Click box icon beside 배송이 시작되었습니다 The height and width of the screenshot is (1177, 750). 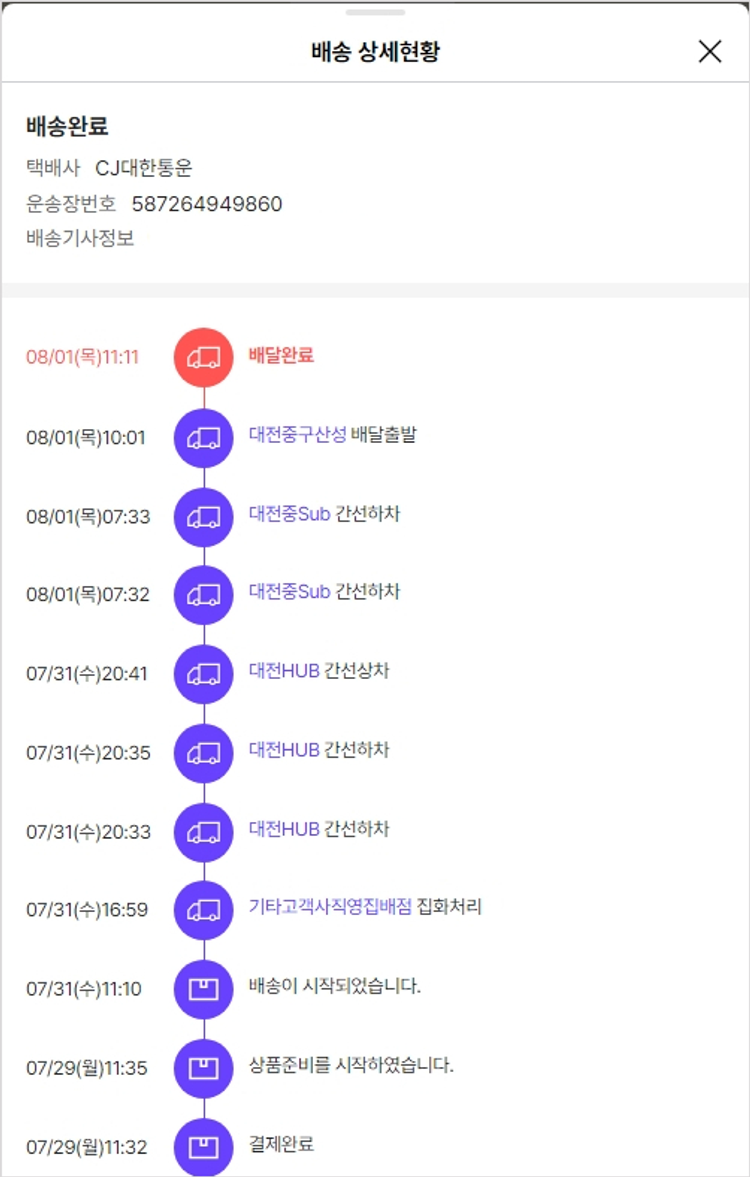(204, 989)
